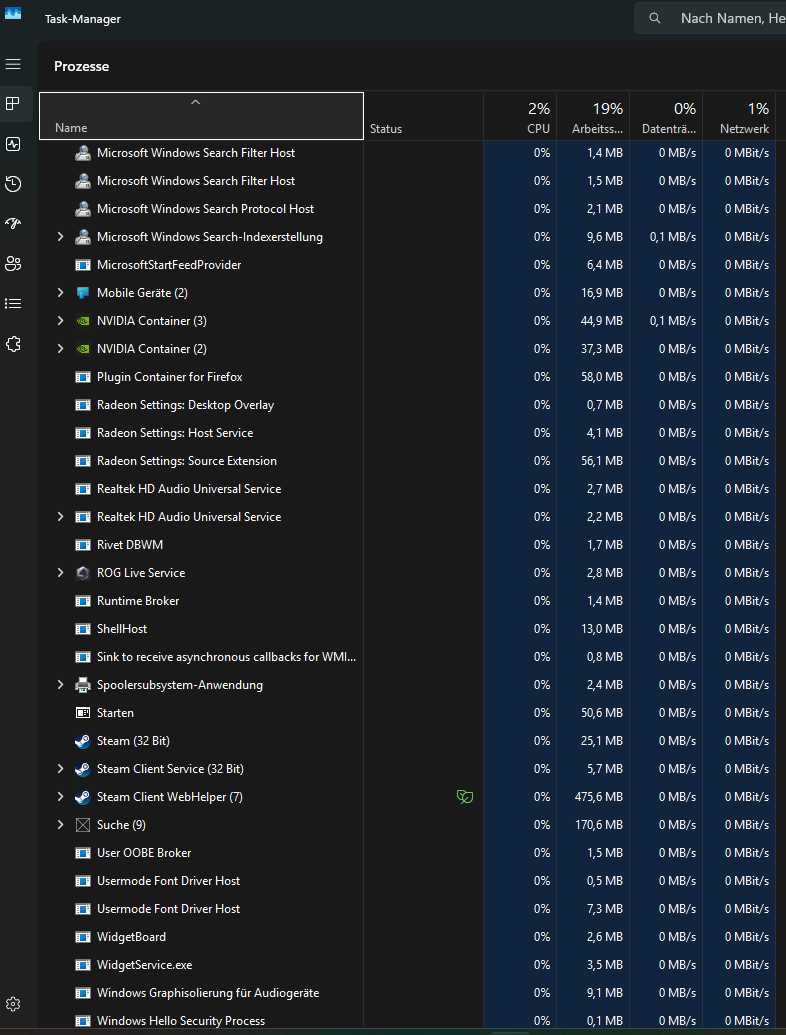Open the Services page sidebar icon
Image resolution: width=786 pixels, height=1035 pixels.
click(x=13, y=344)
